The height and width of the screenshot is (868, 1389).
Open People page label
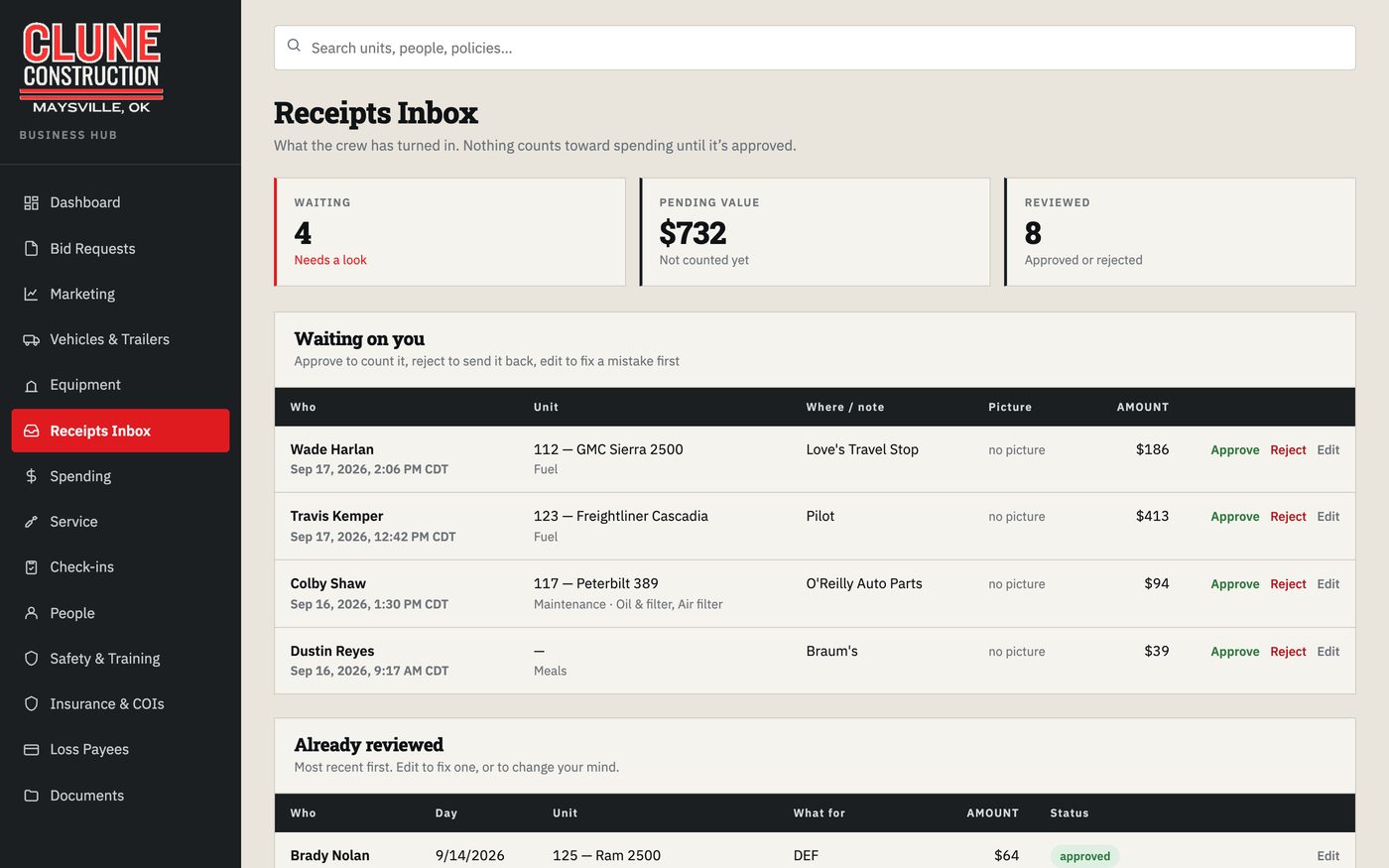[x=72, y=613]
